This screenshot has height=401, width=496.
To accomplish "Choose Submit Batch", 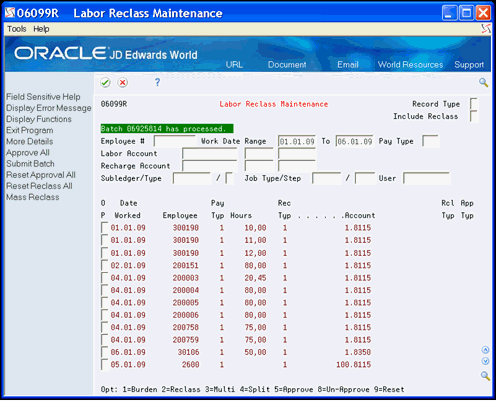I will point(30,164).
